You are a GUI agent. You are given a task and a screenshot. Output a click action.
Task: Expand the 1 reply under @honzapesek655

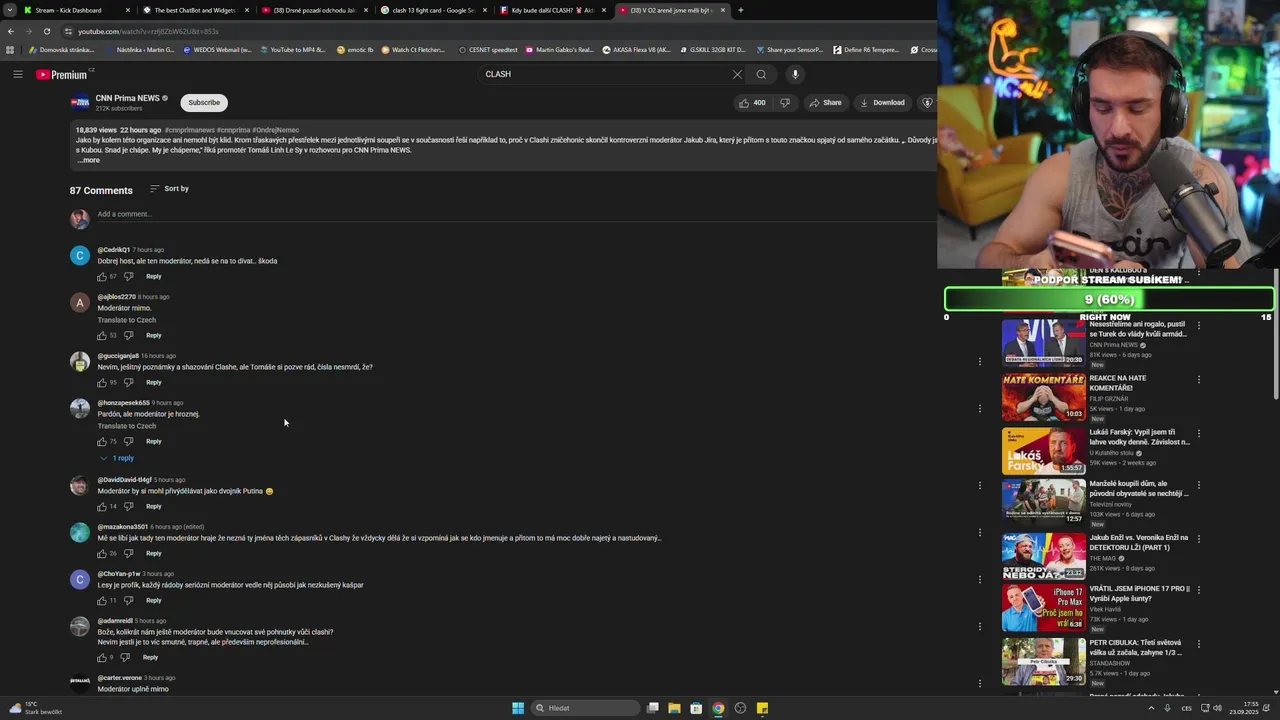117,458
